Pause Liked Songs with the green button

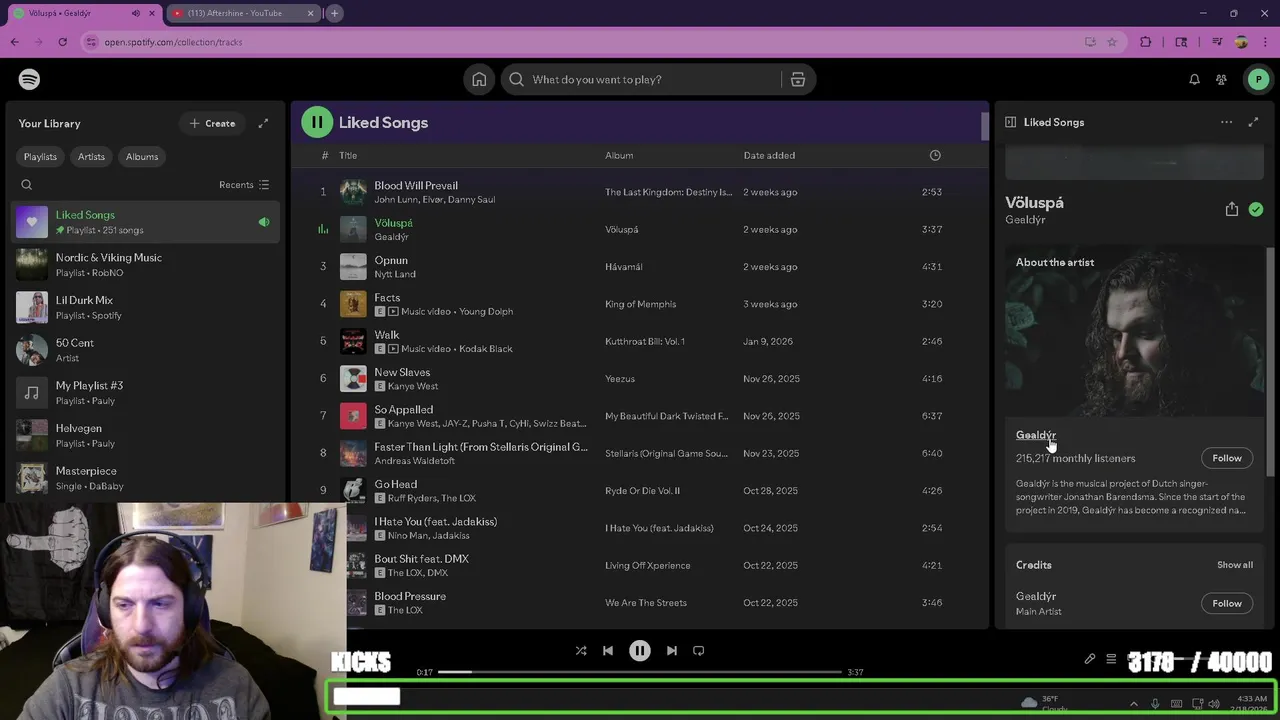pos(317,122)
